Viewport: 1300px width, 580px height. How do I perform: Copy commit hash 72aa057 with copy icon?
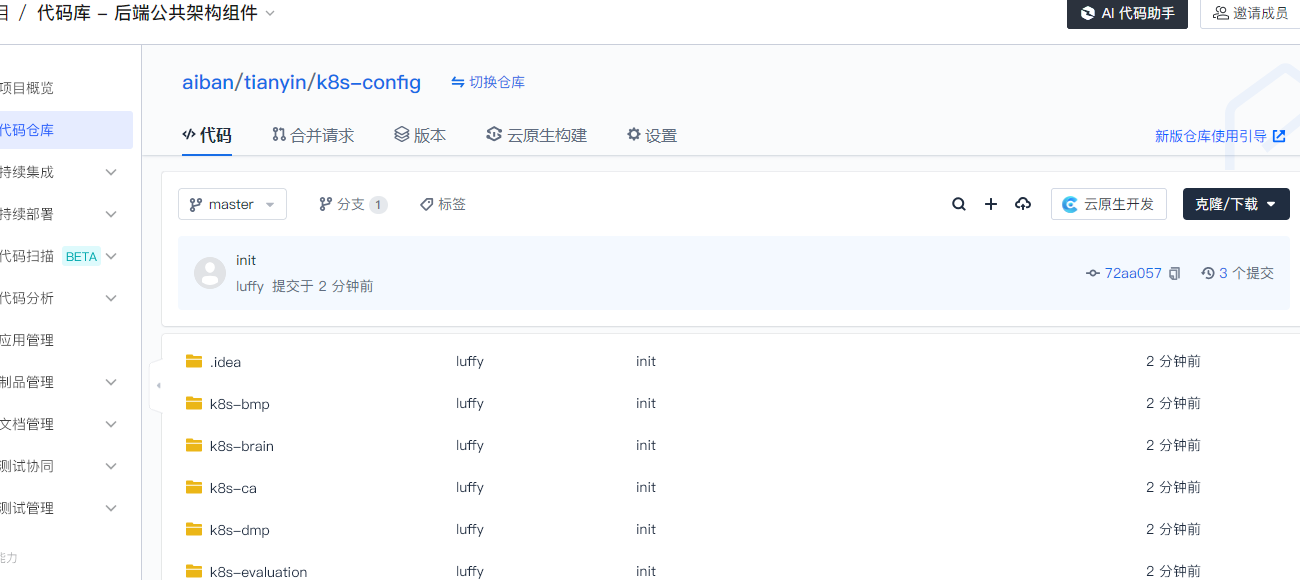tap(1175, 273)
